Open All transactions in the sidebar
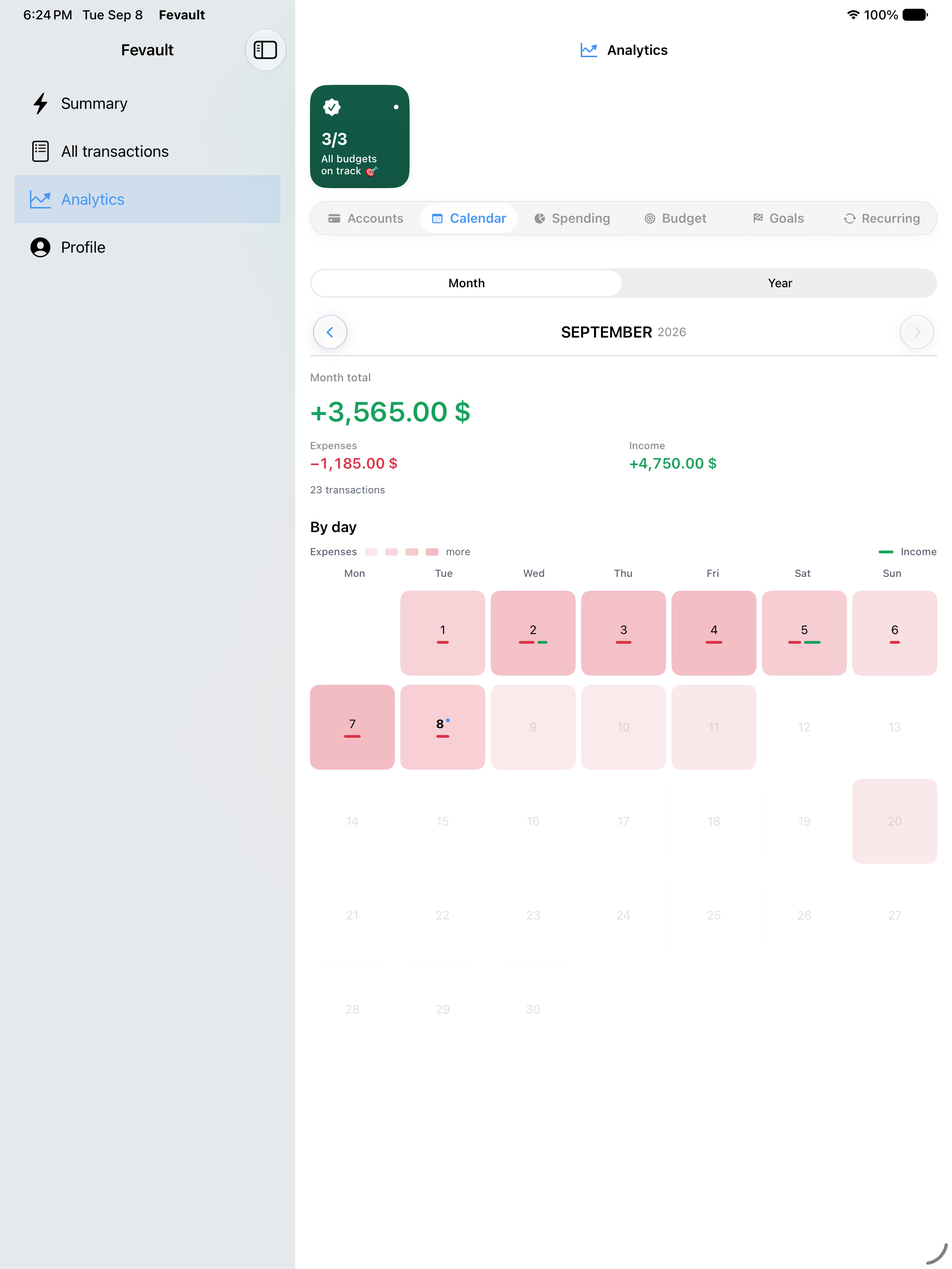952x1269 pixels. (147, 152)
